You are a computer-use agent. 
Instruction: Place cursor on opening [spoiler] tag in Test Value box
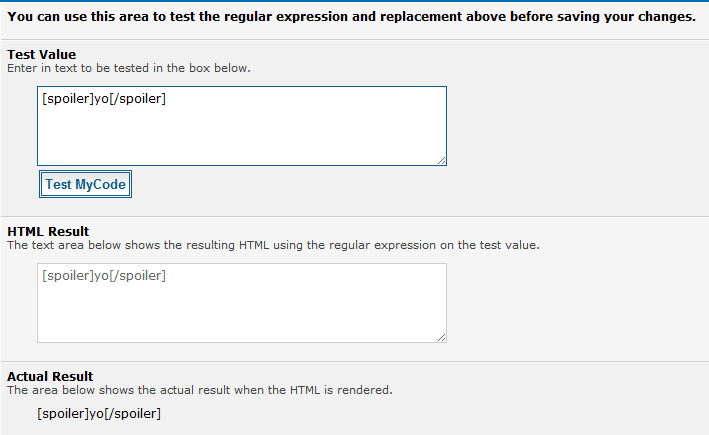point(67,99)
